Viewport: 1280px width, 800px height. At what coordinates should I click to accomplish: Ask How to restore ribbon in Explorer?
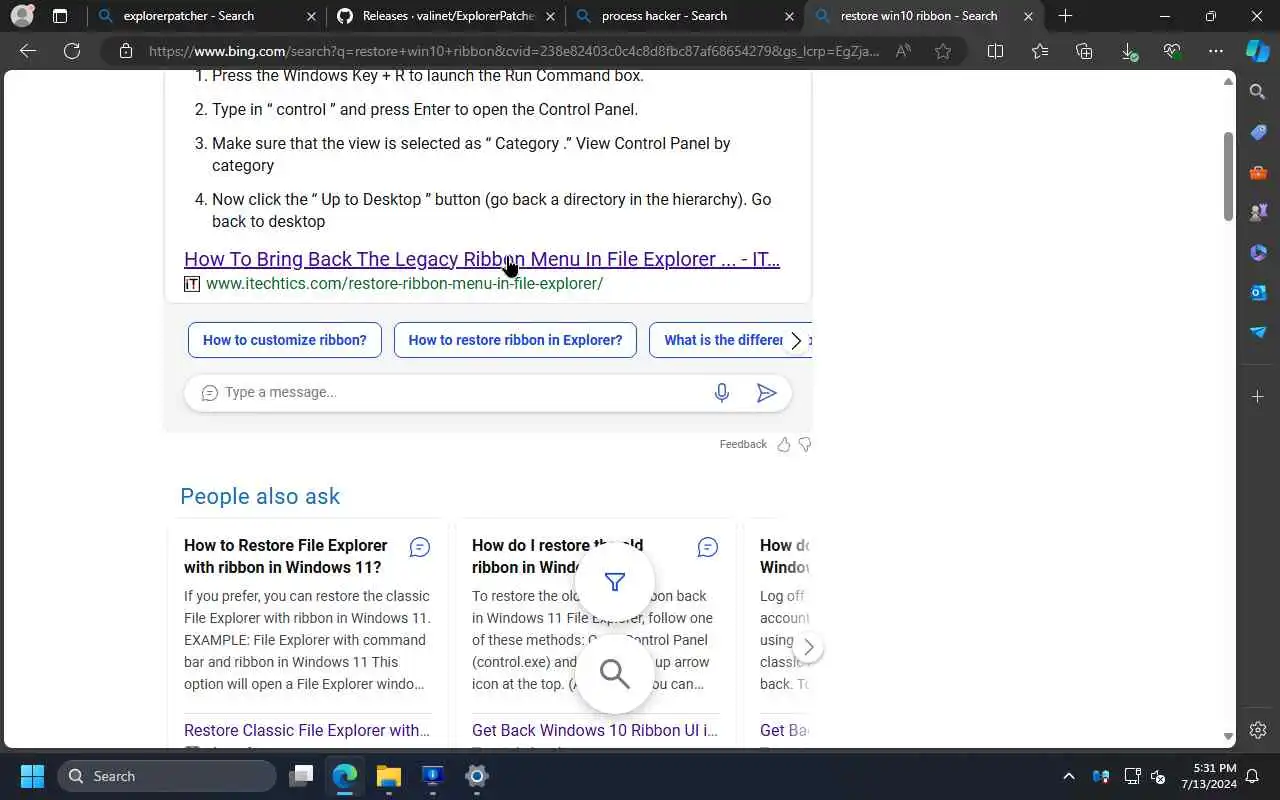pos(515,340)
